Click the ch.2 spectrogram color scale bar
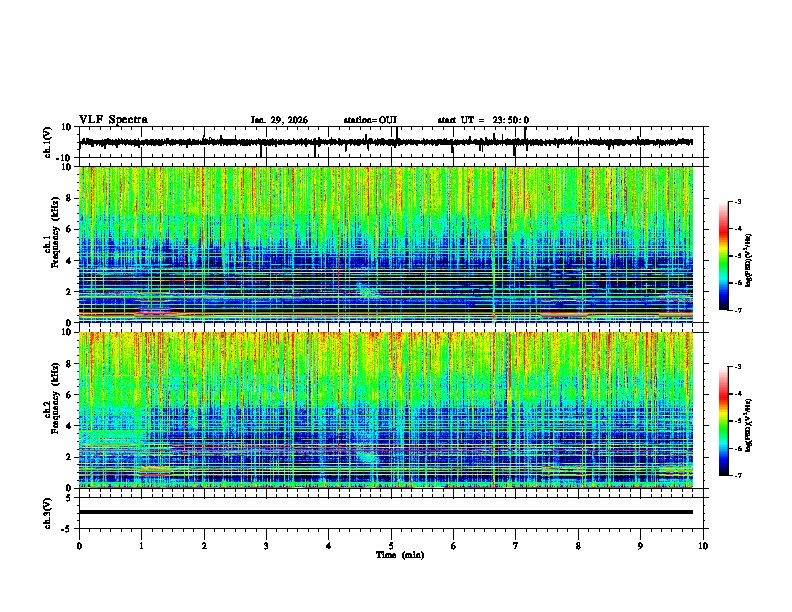Image resolution: width=792 pixels, height=612 pixels. pos(724,421)
